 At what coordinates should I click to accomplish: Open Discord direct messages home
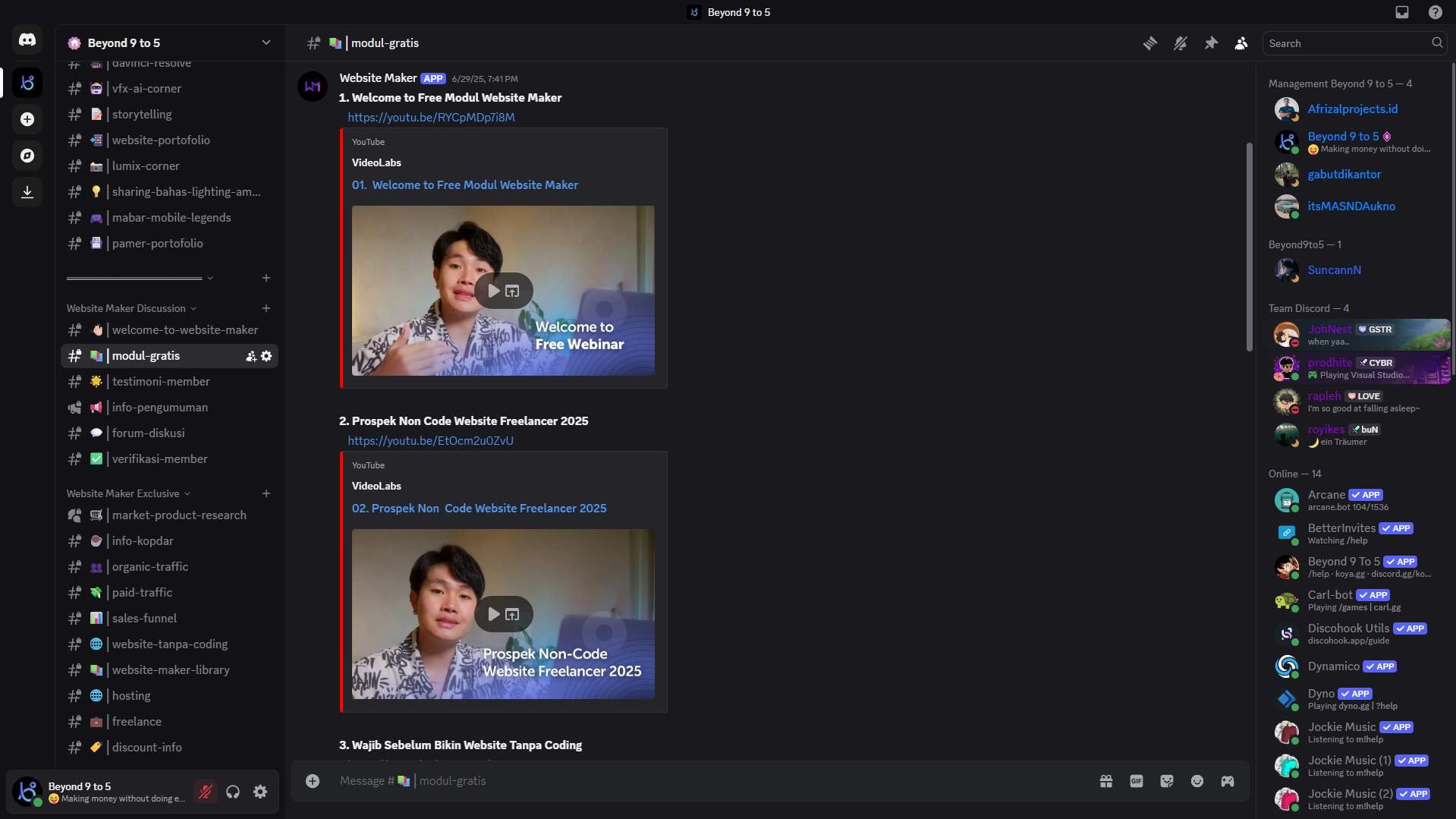point(27,39)
